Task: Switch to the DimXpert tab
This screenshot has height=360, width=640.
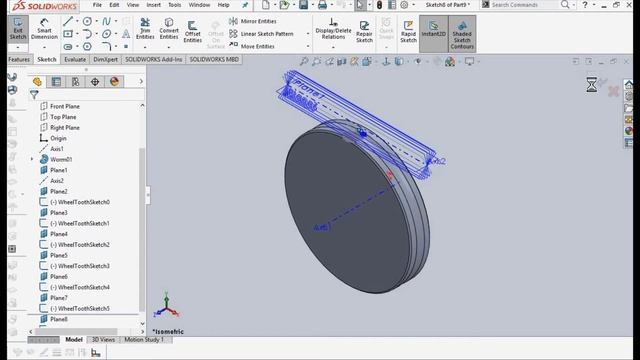Action: pyautogui.click(x=105, y=60)
